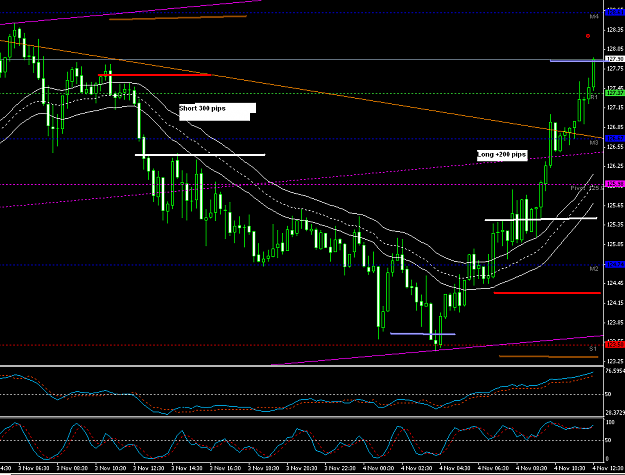Click the white 127.90 current price tag
The height and width of the screenshot is (475, 625).
[615, 59]
